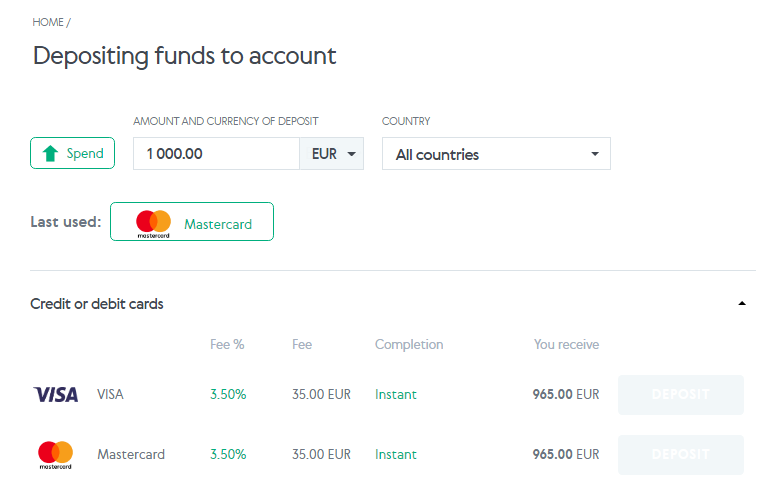
Task: Click the VISA row name text
Action: (x=110, y=394)
